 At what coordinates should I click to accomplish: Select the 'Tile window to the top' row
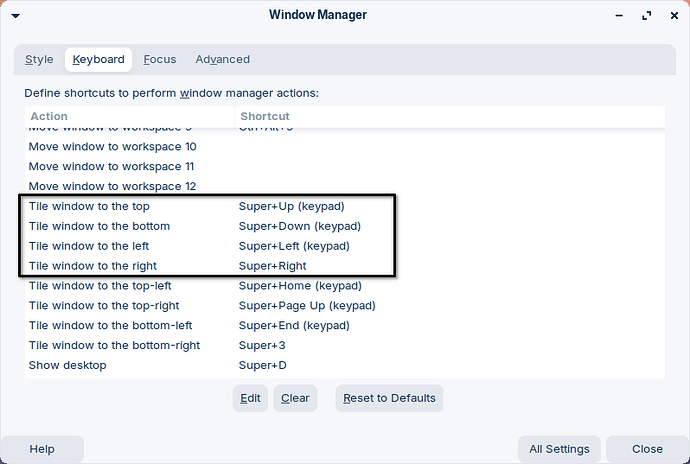pyautogui.click(x=90, y=206)
